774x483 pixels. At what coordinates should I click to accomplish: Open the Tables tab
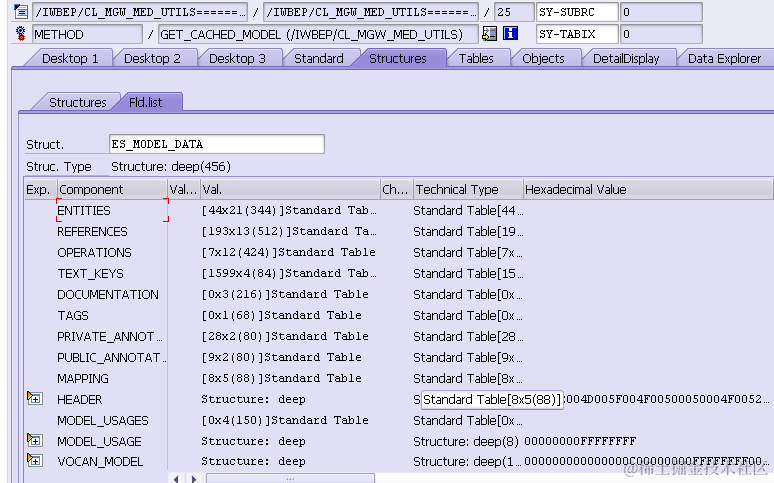(x=476, y=58)
